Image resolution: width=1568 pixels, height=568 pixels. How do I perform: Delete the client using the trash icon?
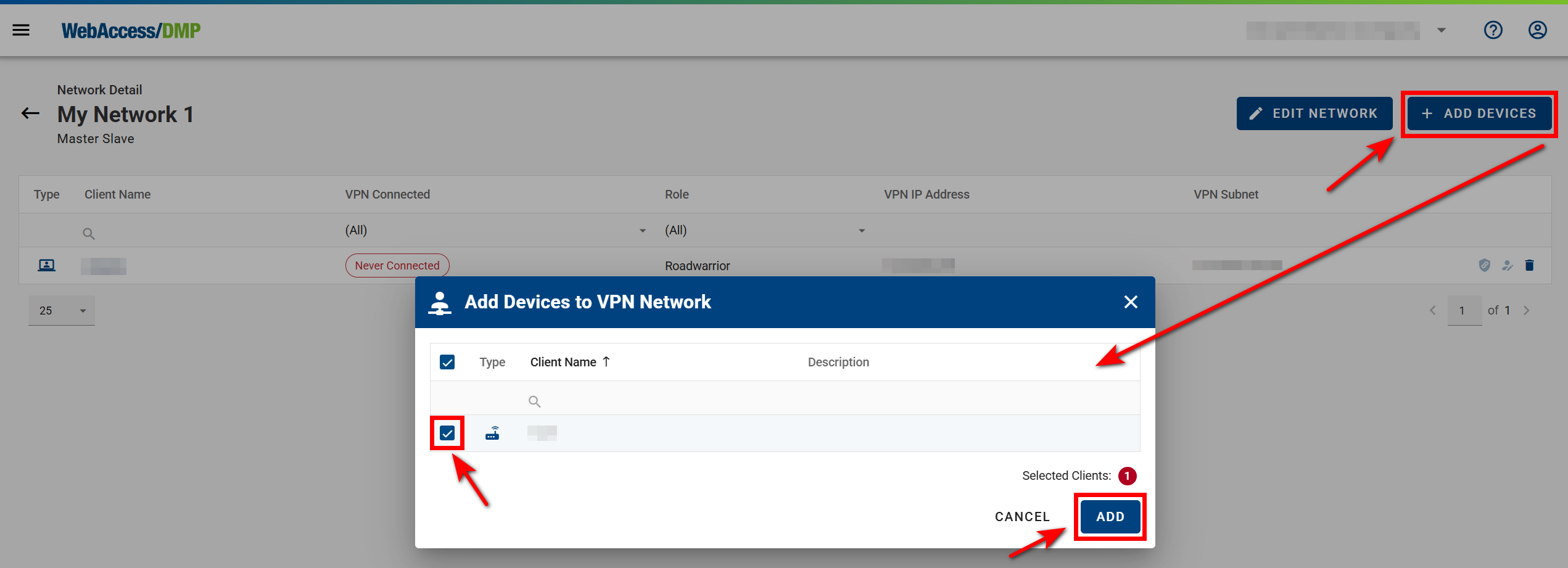coord(1530,265)
